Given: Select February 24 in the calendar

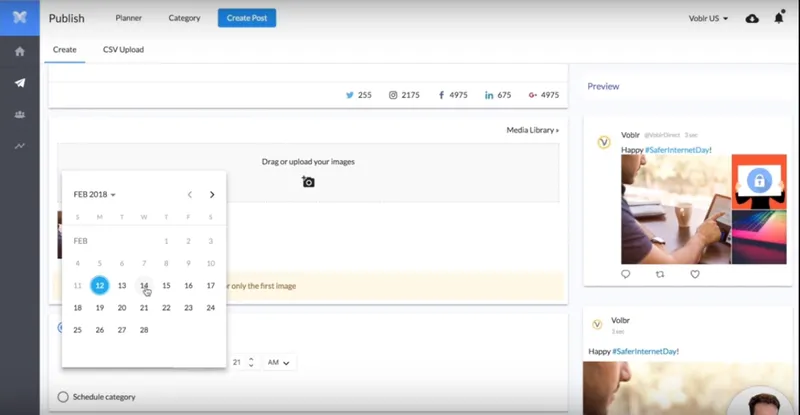Looking at the screenshot, I should (x=211, y=308).
